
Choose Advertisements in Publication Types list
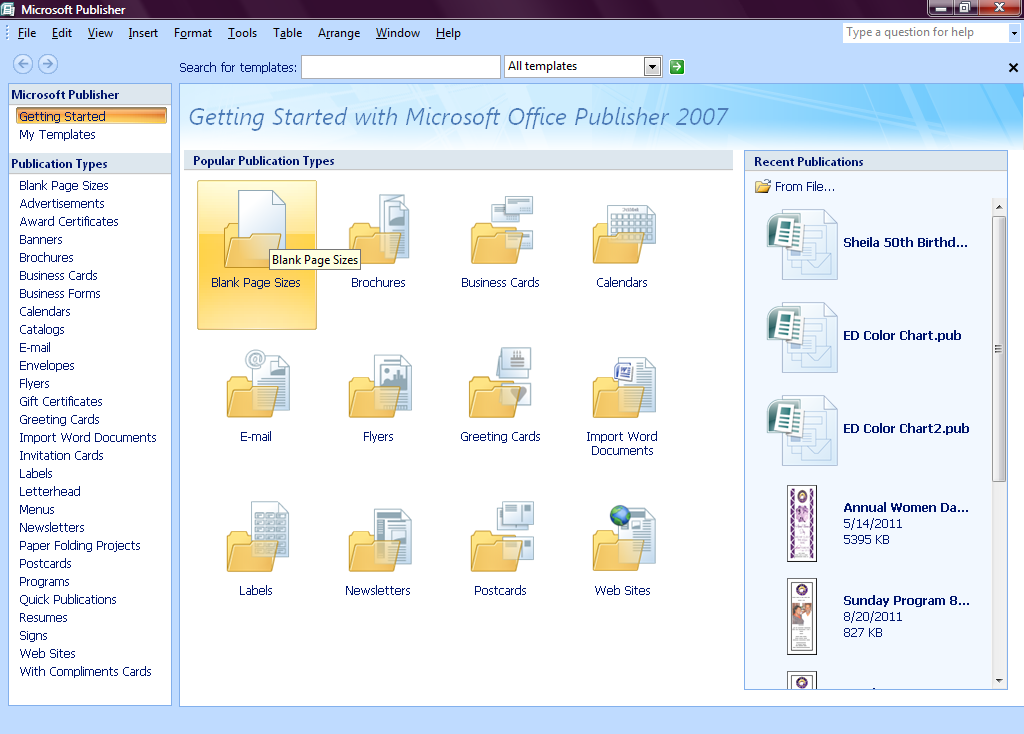click(62, 204)
